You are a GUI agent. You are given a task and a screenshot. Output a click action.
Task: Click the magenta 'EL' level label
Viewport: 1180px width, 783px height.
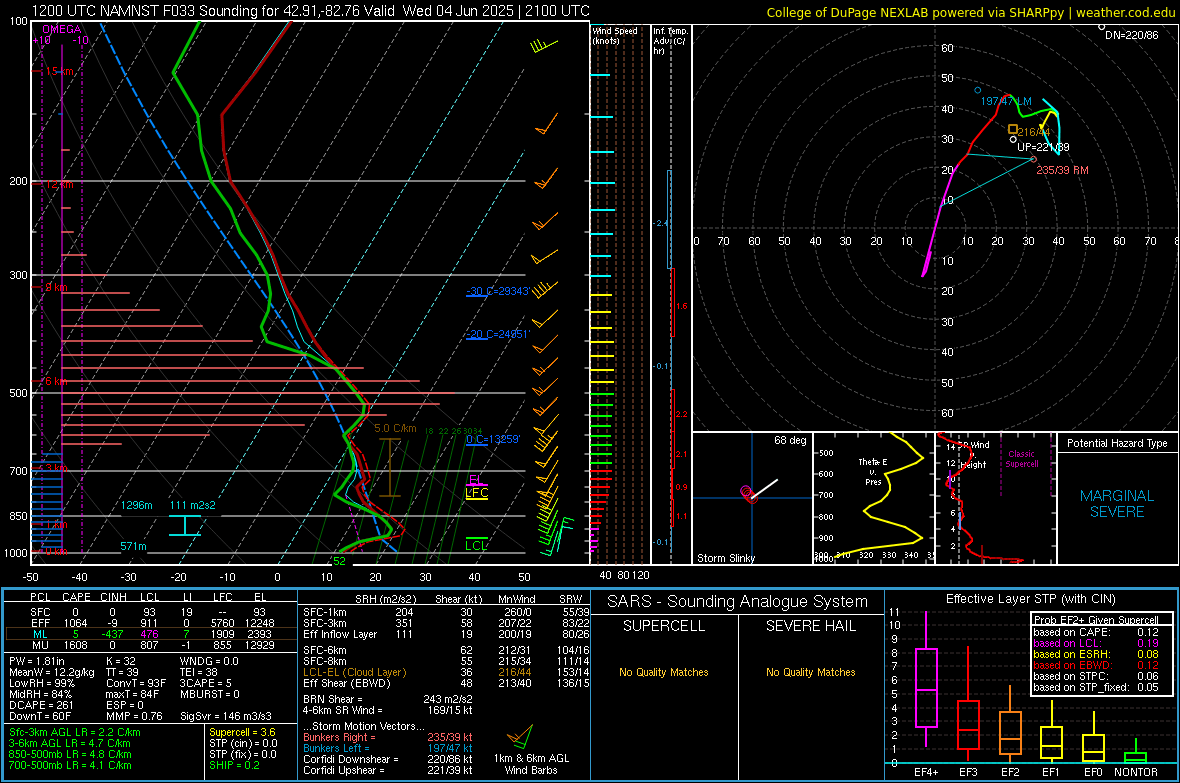click(476, 480)
